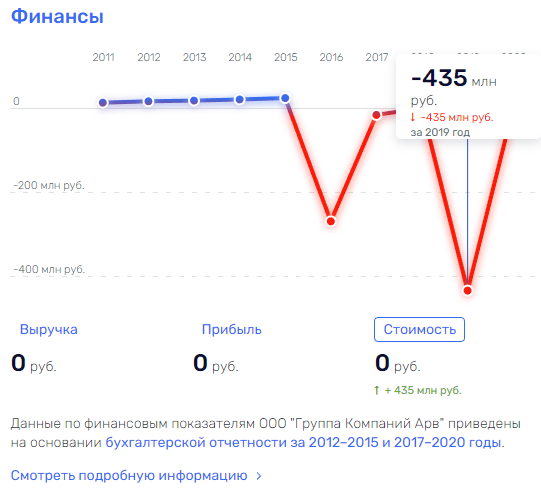Click the chevron arrow after подробную информацию

259,476
